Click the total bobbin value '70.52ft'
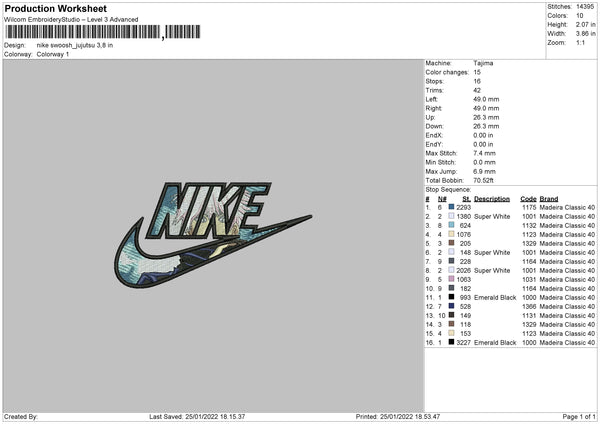 click(483, 180)
